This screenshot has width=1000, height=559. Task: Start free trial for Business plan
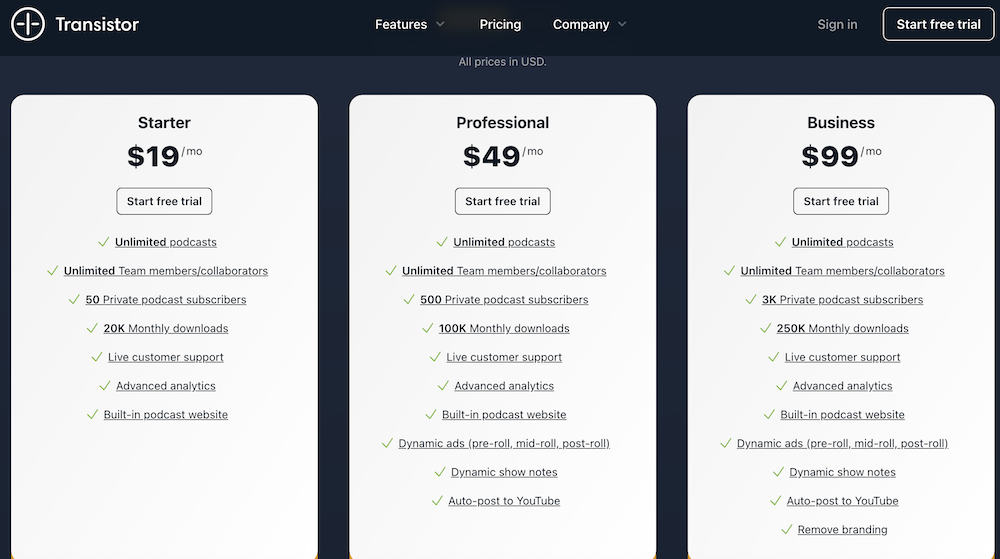click(841, 201)
